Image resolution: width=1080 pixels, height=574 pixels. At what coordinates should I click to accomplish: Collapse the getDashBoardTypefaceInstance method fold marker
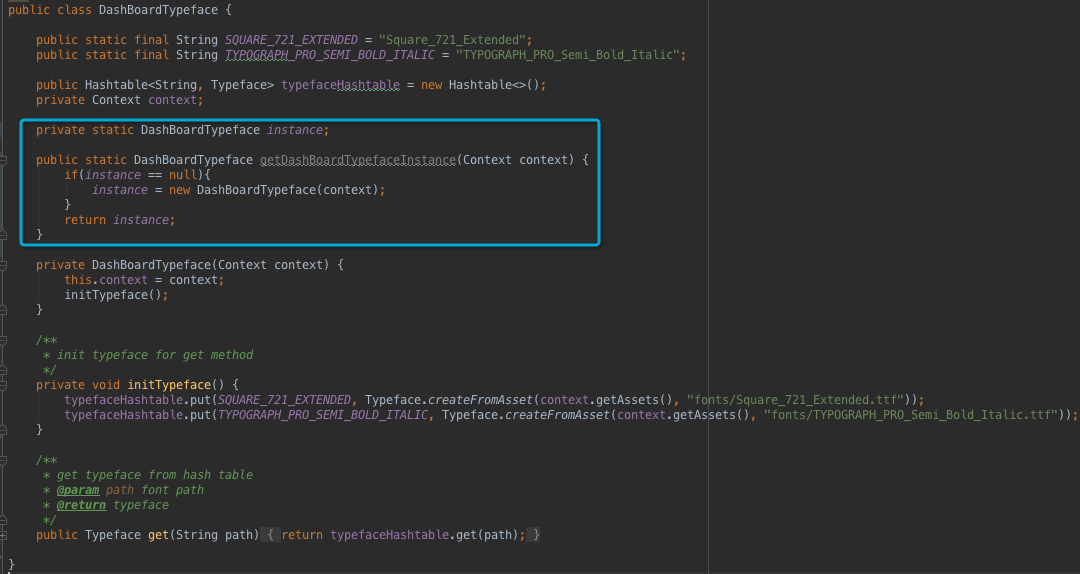pos(3,160)
